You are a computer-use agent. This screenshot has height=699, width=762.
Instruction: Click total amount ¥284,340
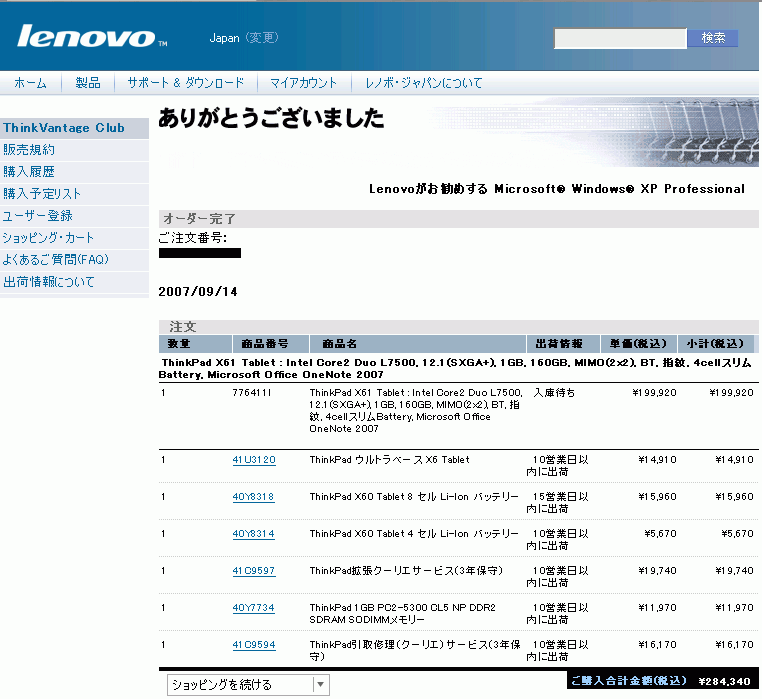pos(725,682)
